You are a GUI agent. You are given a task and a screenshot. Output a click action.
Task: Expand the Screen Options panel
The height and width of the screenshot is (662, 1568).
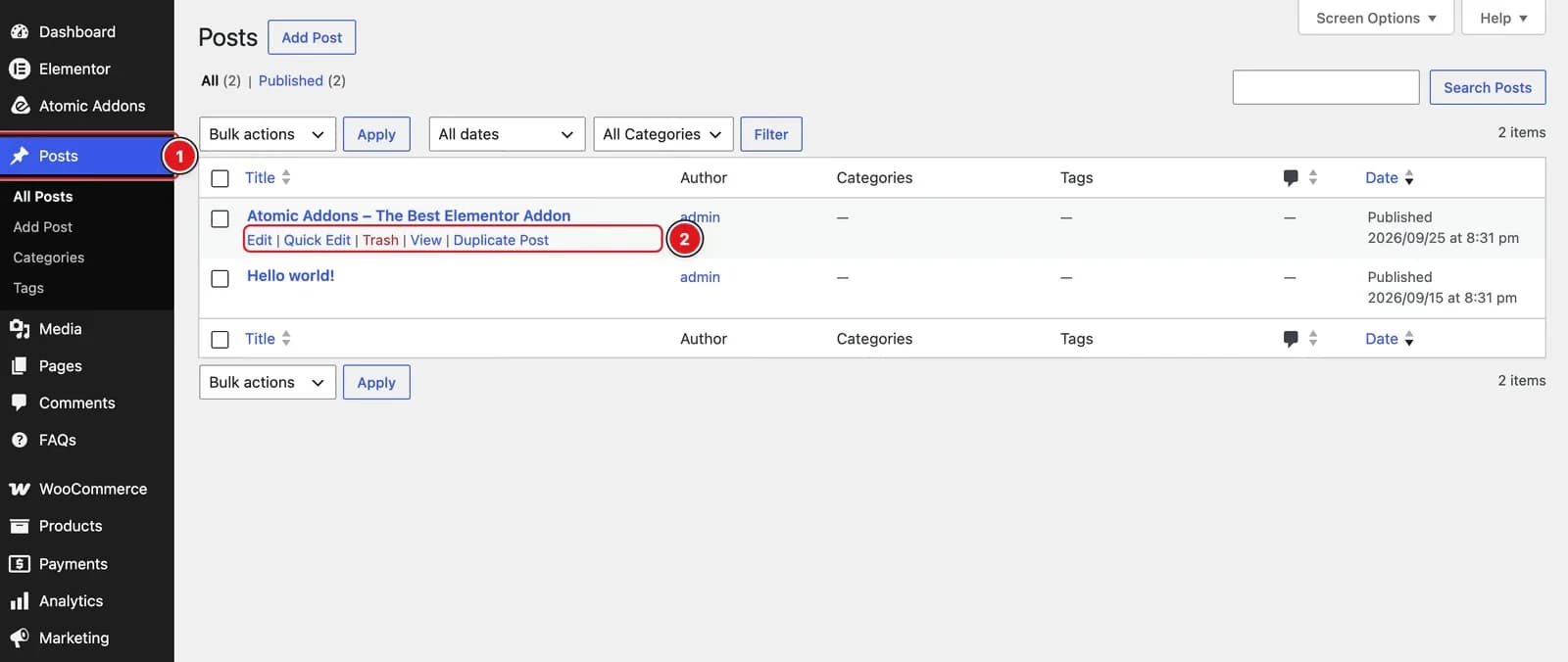(x=1376, y=18)
